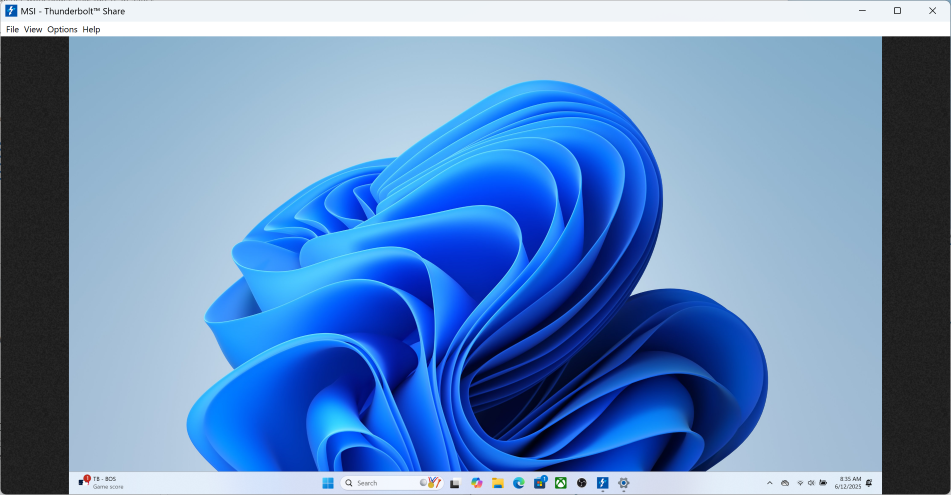Click the medal search highlight icon
Screen dimensions: 951x495
point(430,482)
